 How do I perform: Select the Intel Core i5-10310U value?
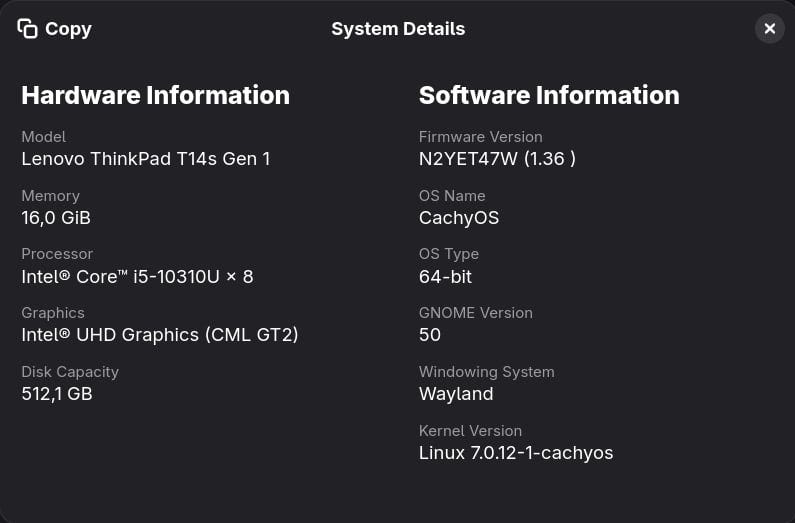[x=137, y=277]
